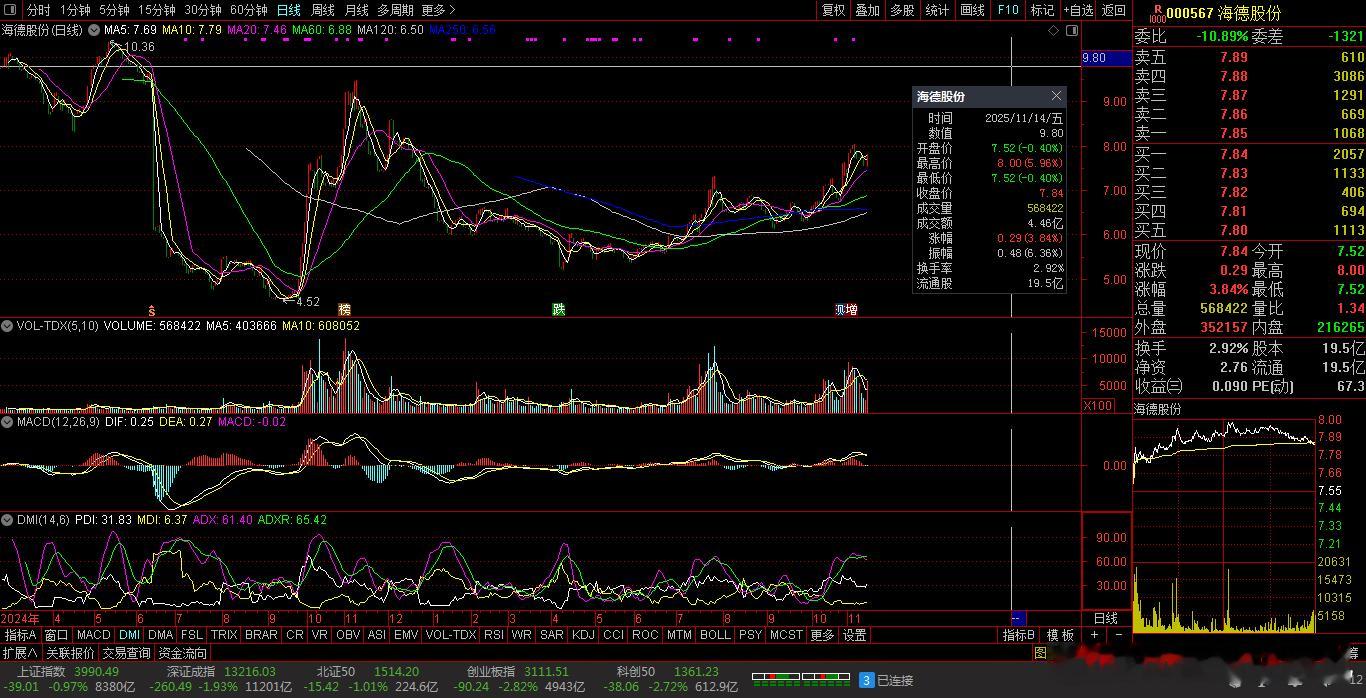This screenshot has width=1366, height=698.
Task: Choose the BOLL indicator tab
Action: 715,635
